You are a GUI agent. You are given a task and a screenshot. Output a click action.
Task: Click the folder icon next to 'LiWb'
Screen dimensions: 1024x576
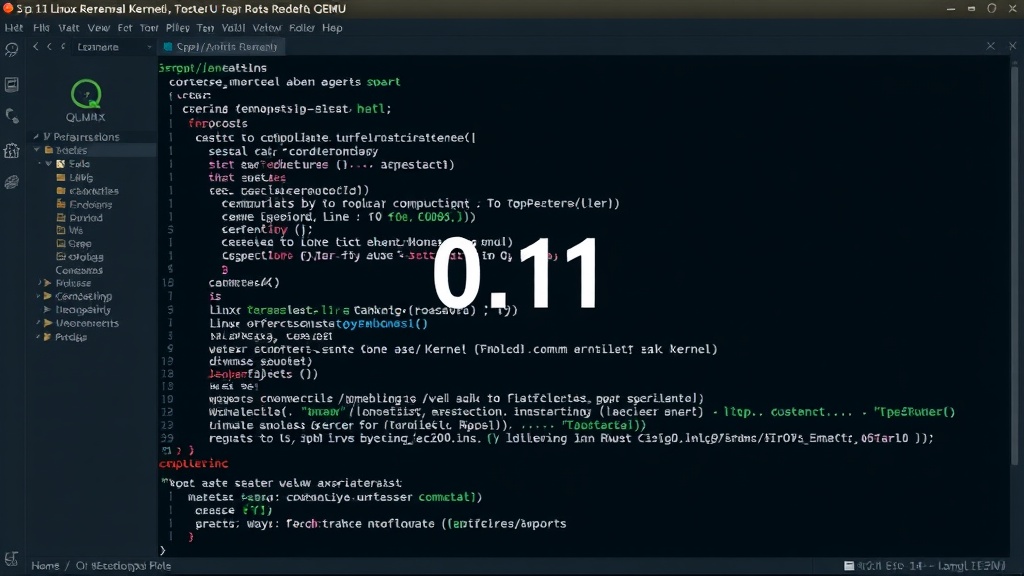tap(61, 177)
